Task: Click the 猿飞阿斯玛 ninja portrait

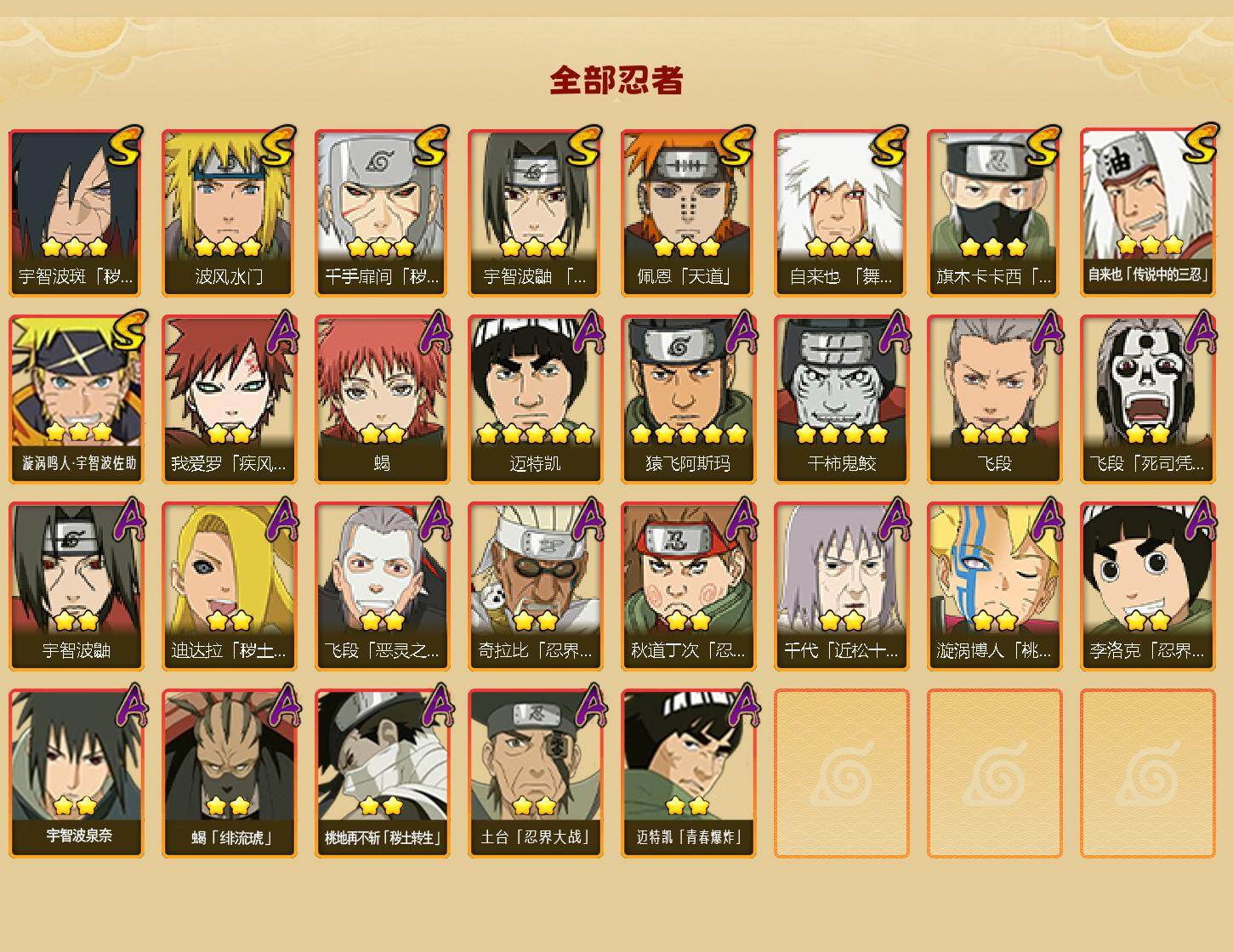Action: pos(688,399)
